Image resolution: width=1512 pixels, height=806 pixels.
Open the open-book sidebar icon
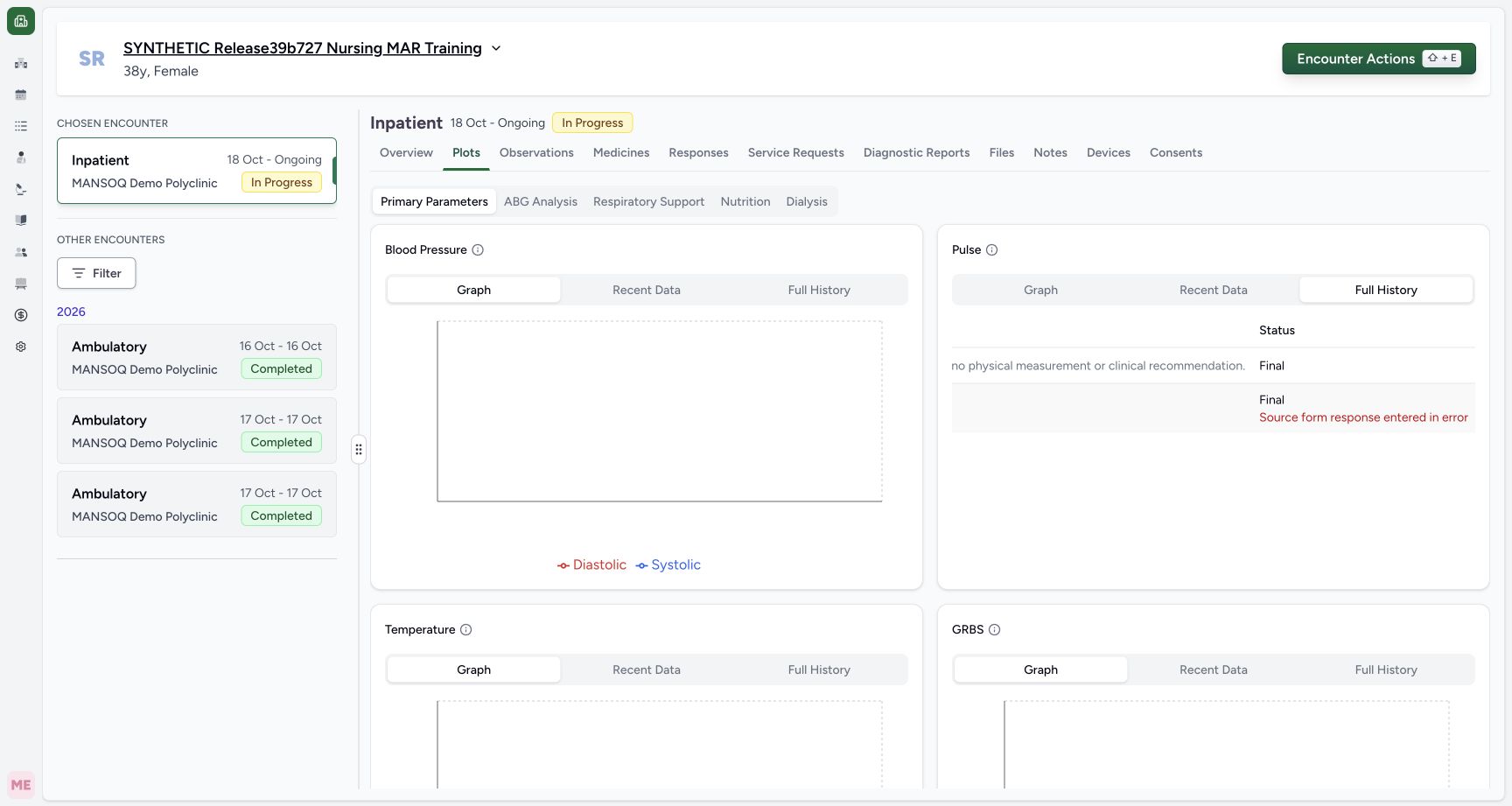(21, 221)
